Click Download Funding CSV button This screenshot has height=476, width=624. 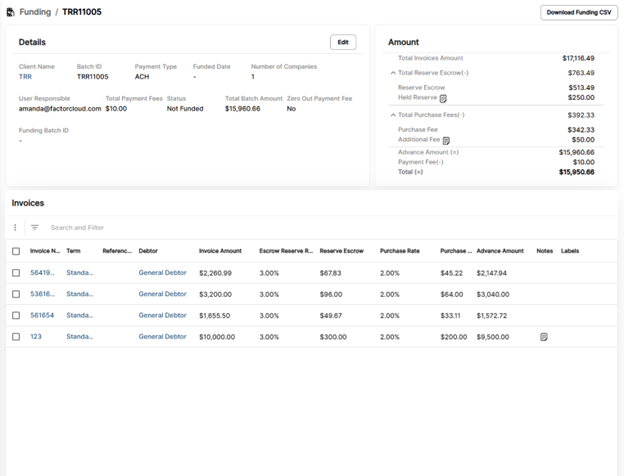pos(579,12)
